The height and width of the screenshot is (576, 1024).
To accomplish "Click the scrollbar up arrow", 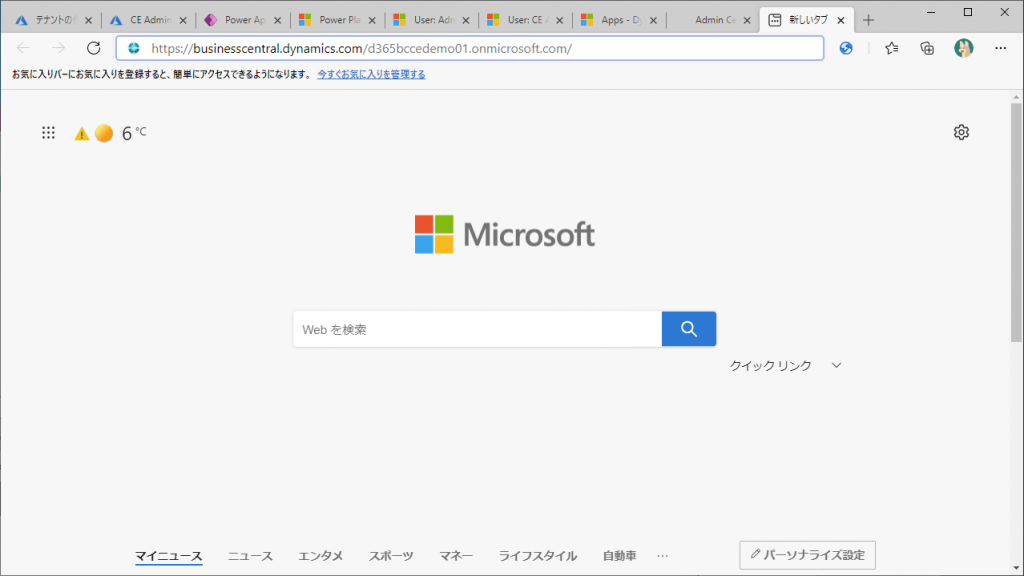I will (1016, 97).
